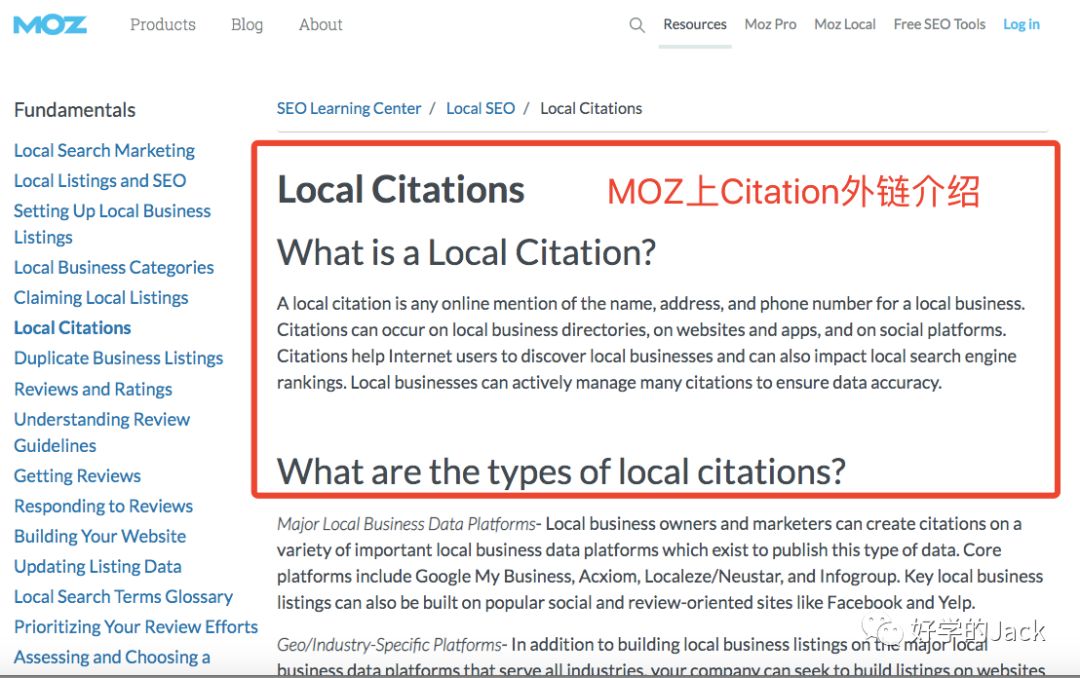This screenshot has width=1080, height=678.
Task: Open Moz Local in top navigation
Action: 845,24
